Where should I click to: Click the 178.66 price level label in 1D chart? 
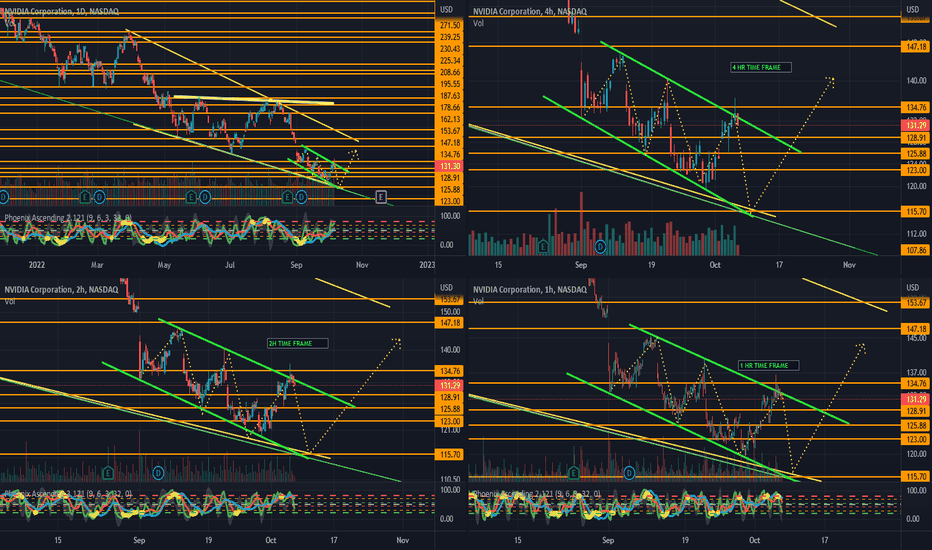(450, 108)
